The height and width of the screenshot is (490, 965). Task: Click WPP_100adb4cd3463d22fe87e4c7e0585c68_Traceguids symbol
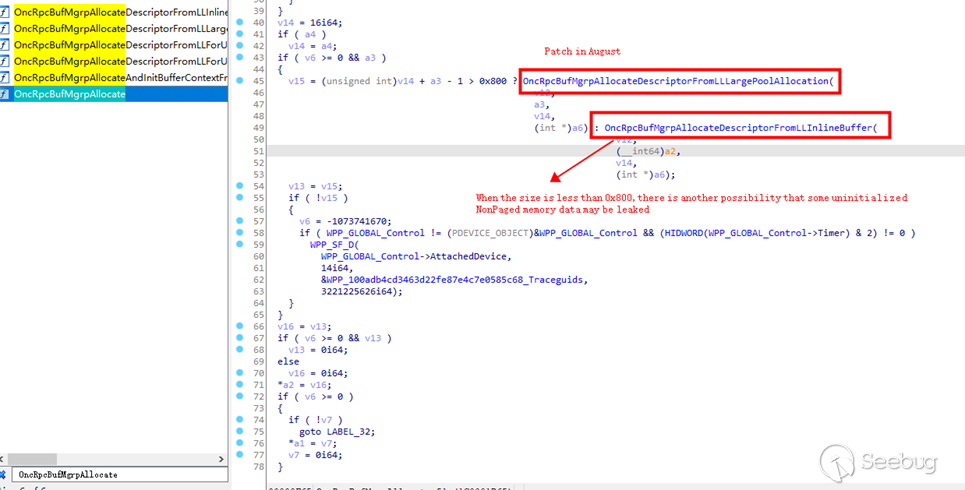click(x=454, y=279)
